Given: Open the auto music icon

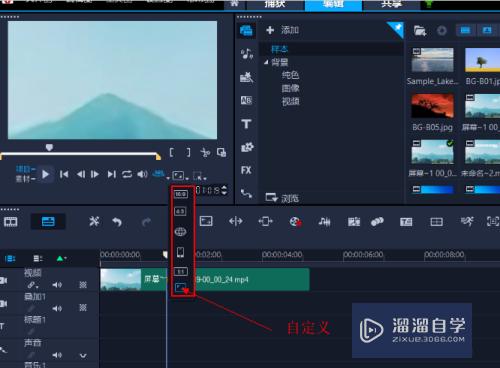Looking at the screenshot, I should pos(324,222).
